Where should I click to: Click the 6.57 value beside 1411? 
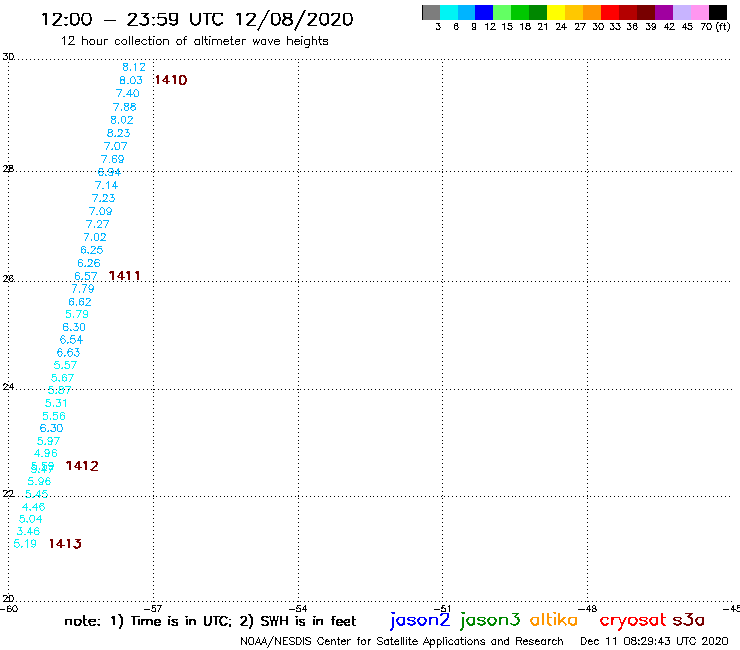(86, 276)
